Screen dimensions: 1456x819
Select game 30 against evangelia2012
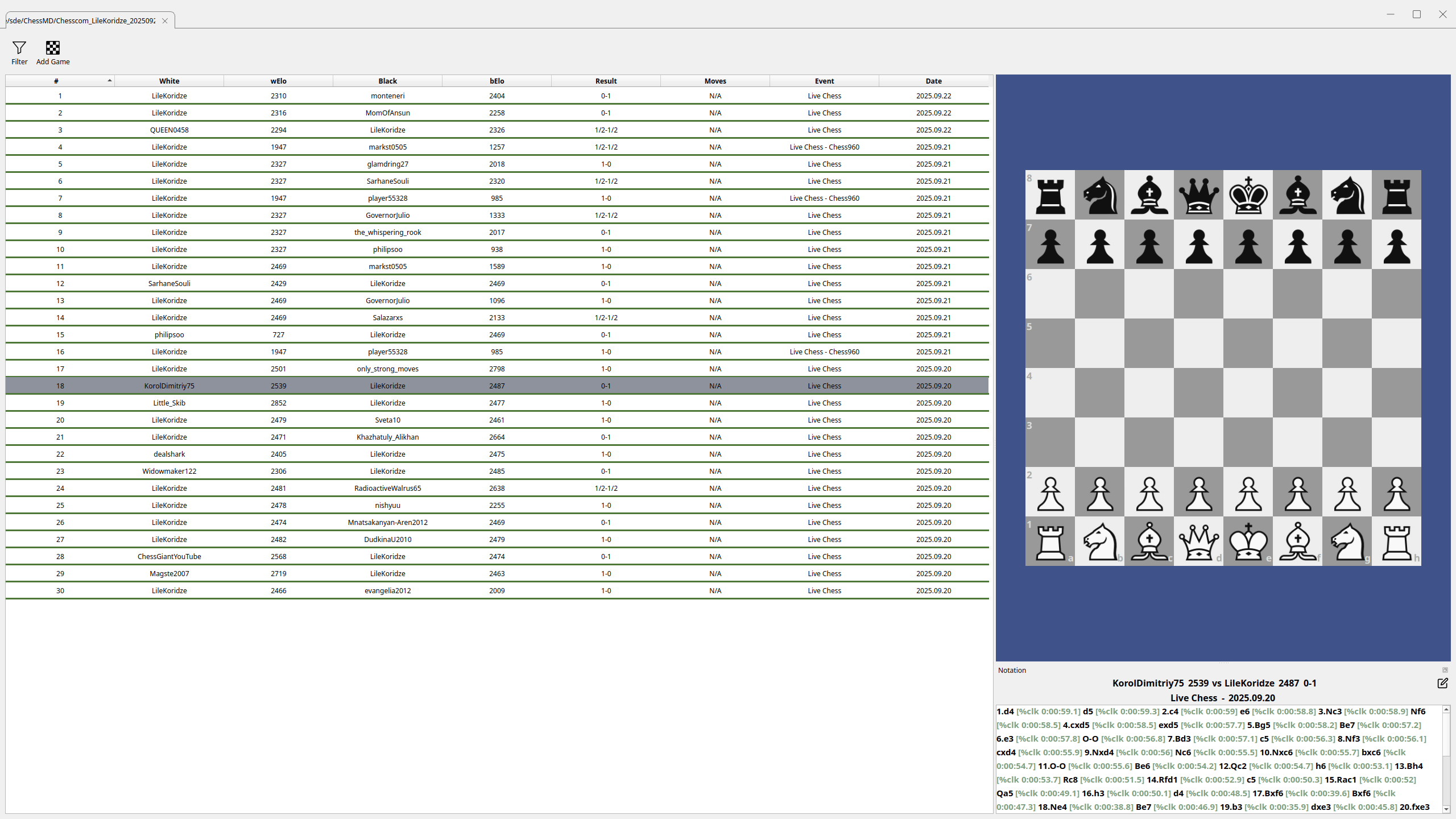coord(497,590)
